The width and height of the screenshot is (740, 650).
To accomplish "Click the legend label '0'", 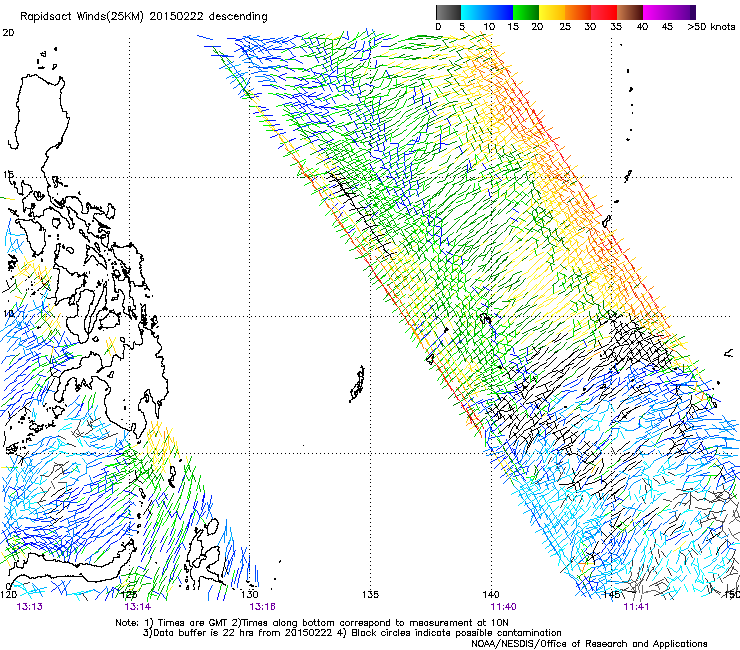I will coord(438,27).
